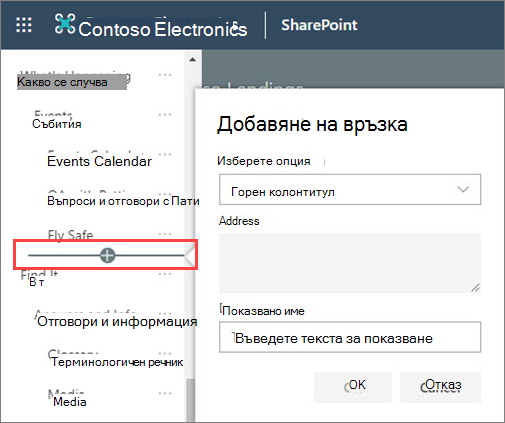Click the Отказ button
The width and height of the screenshot is (505, 423).
(x=440, y=387)
